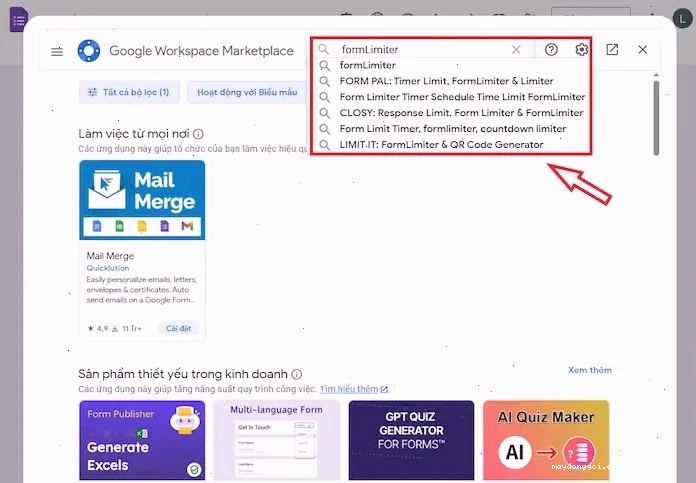
Task: Open the Form Publisher app card
Action: pos(142,440)
